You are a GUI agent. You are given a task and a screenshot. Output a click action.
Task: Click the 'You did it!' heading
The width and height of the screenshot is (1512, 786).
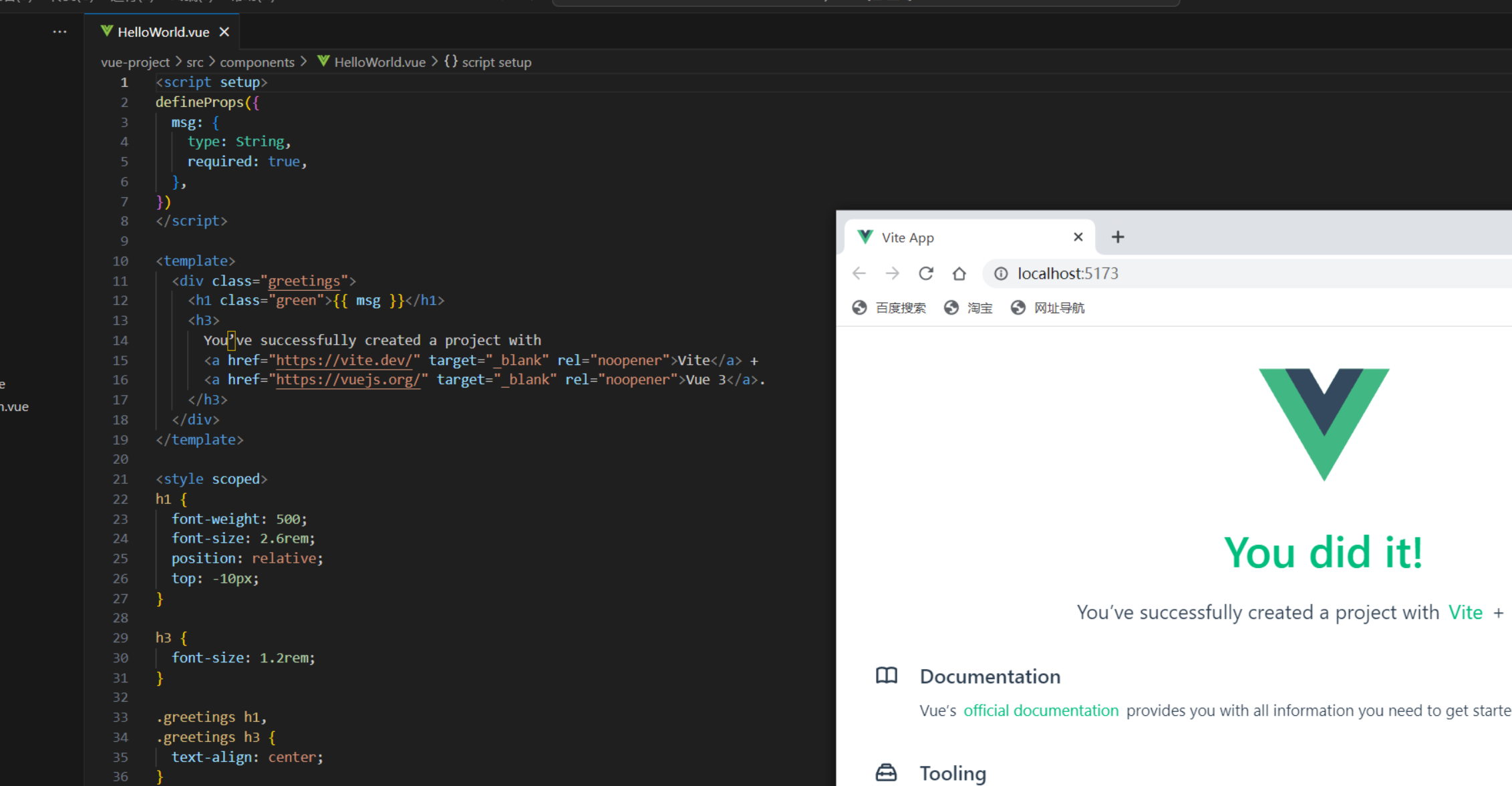pyautogui.click(x=1324, y=553)
